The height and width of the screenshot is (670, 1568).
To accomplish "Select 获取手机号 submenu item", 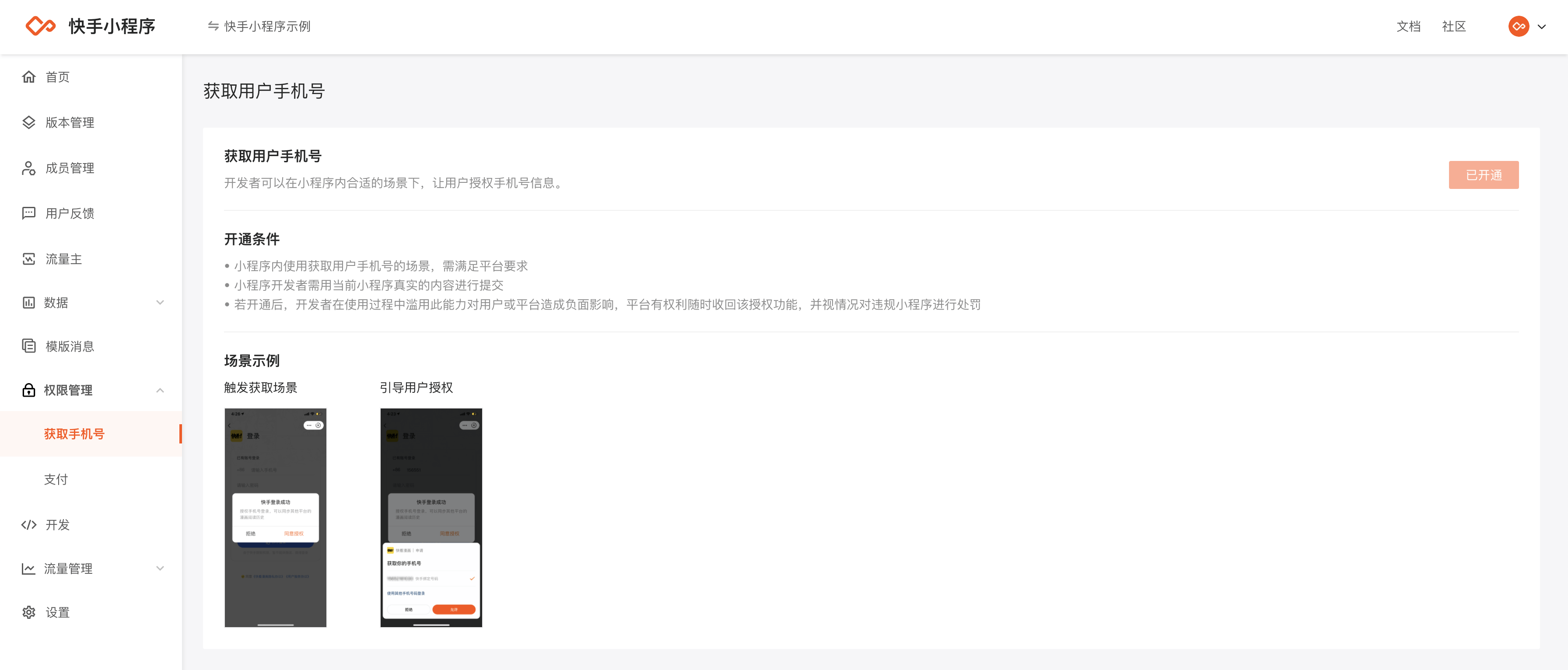I will point(91,434).
